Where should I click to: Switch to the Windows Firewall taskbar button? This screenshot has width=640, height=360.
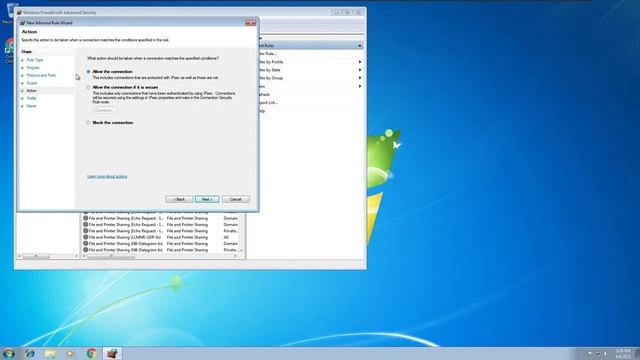click(x=112, y=353)
